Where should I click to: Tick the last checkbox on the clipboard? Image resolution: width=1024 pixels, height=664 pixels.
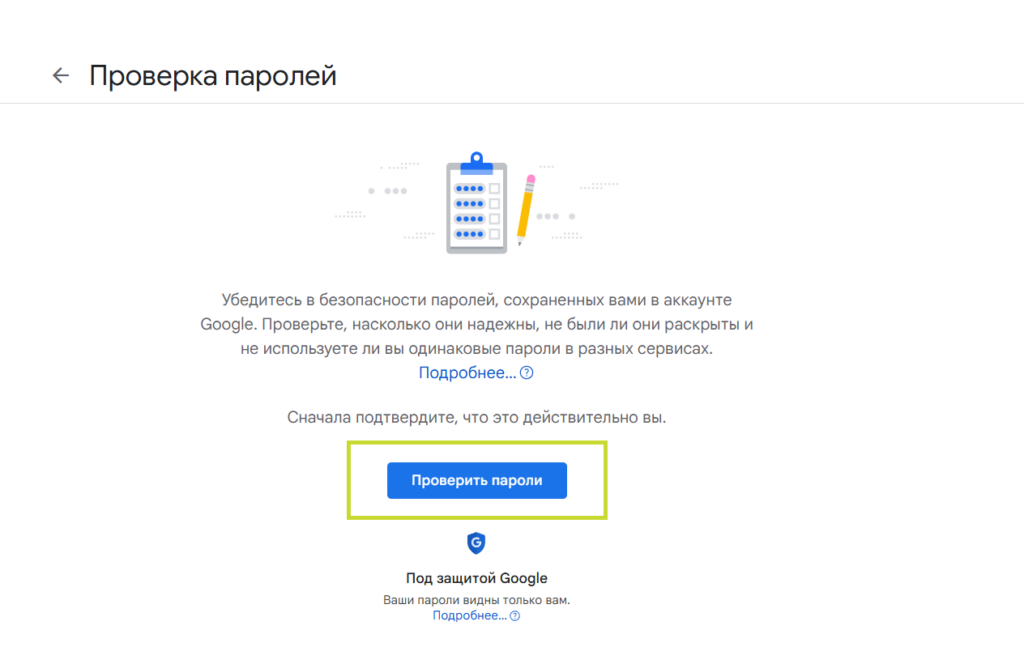(494, 234)
